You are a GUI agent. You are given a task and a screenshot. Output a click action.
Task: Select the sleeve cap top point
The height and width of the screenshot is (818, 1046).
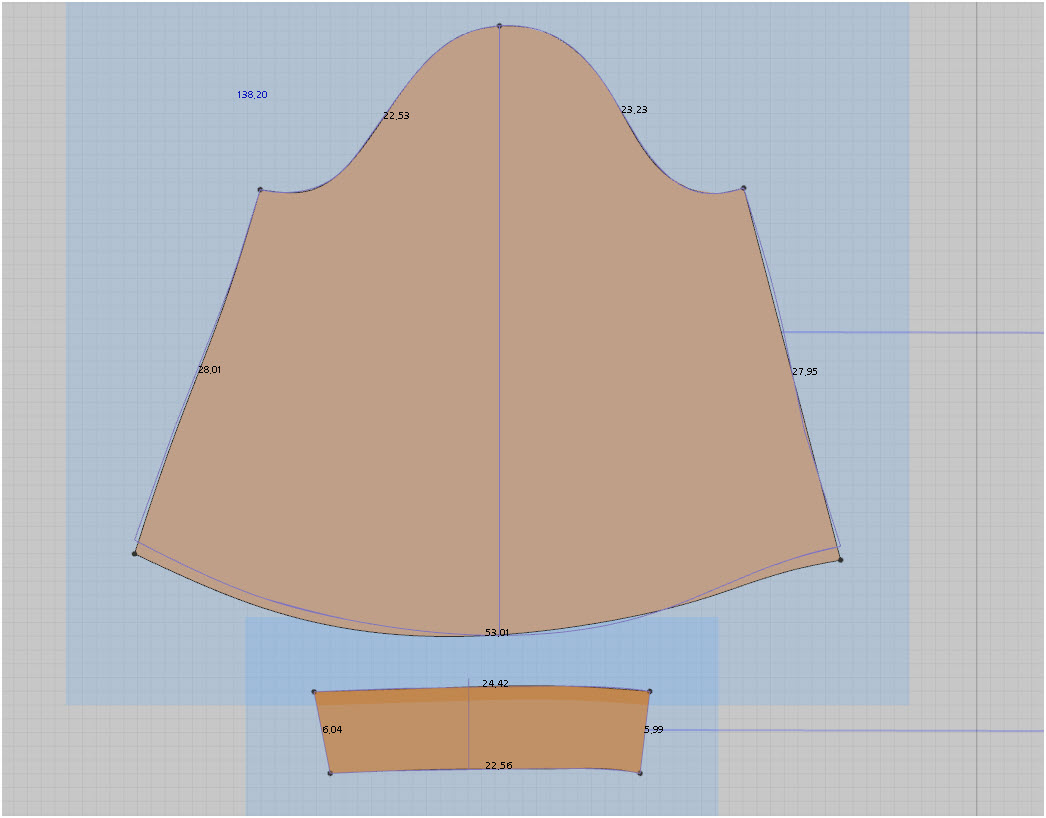499,26
